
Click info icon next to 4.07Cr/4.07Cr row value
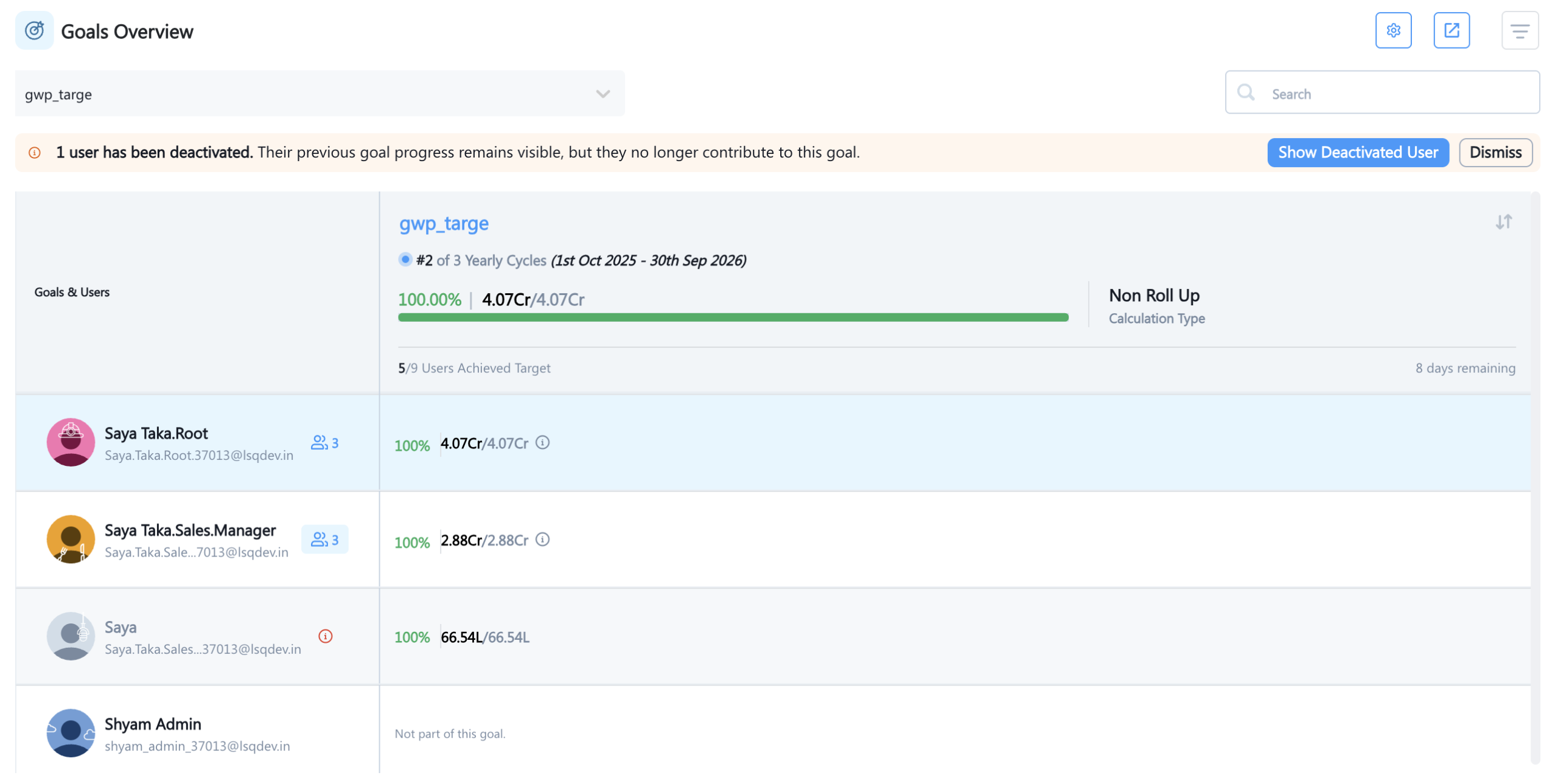[x=542, y=442]
